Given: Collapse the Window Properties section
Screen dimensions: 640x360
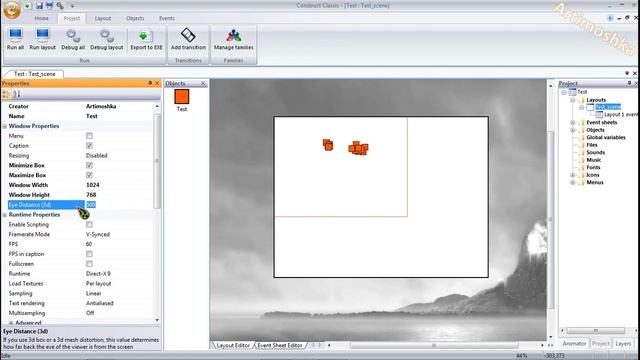Looking at the screenshot, I should coord(4,127).
